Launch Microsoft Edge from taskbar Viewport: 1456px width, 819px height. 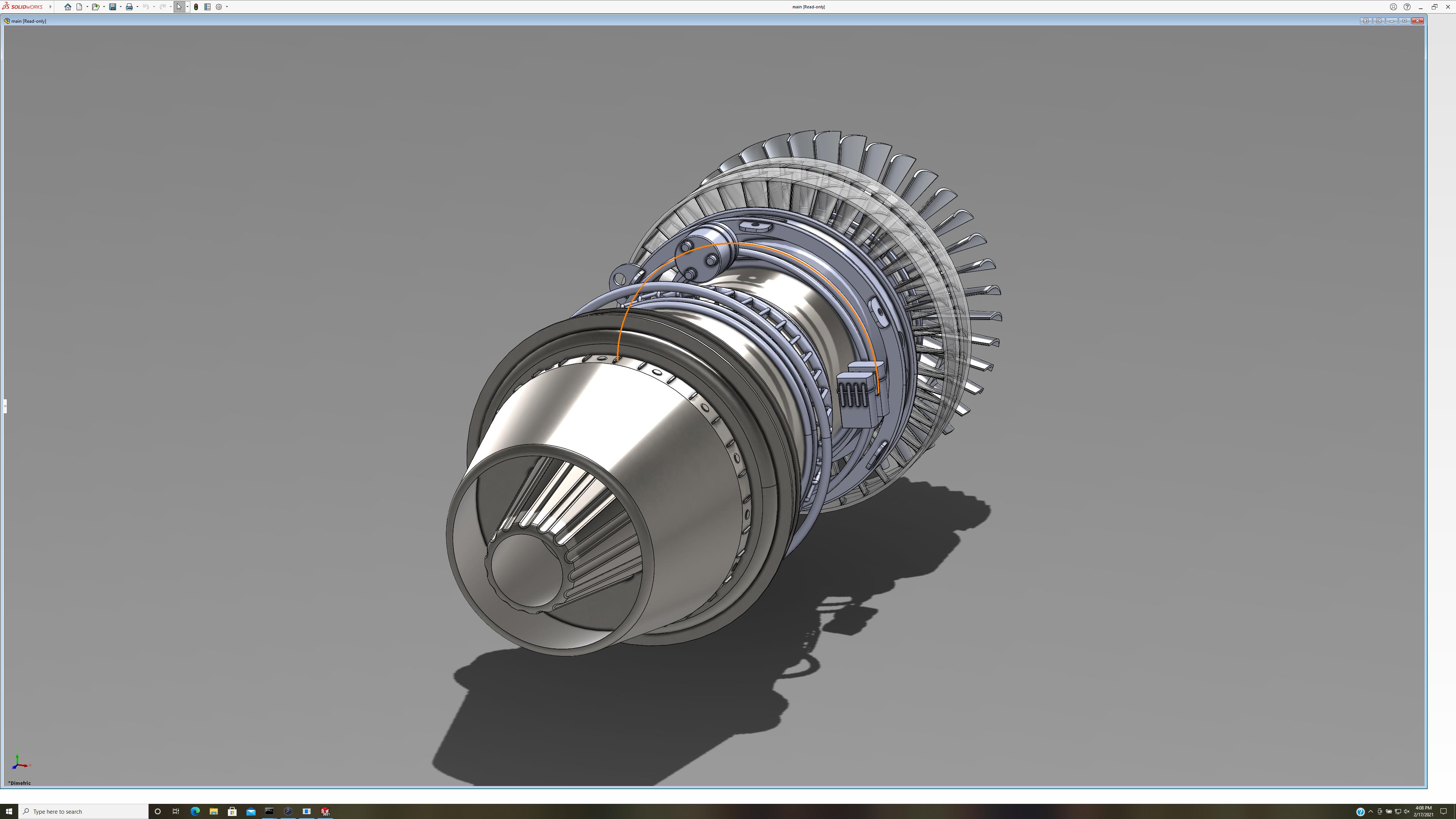tap(195, 812)
